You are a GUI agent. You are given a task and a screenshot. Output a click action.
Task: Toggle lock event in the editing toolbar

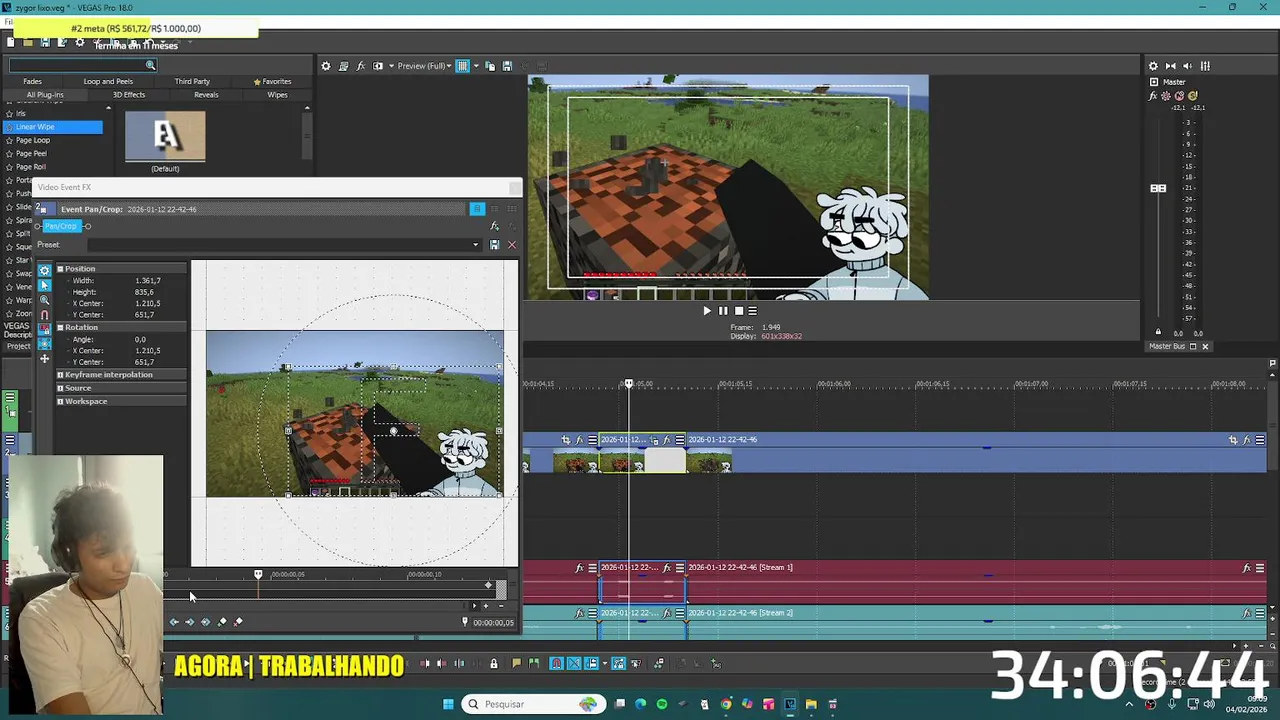493,663
